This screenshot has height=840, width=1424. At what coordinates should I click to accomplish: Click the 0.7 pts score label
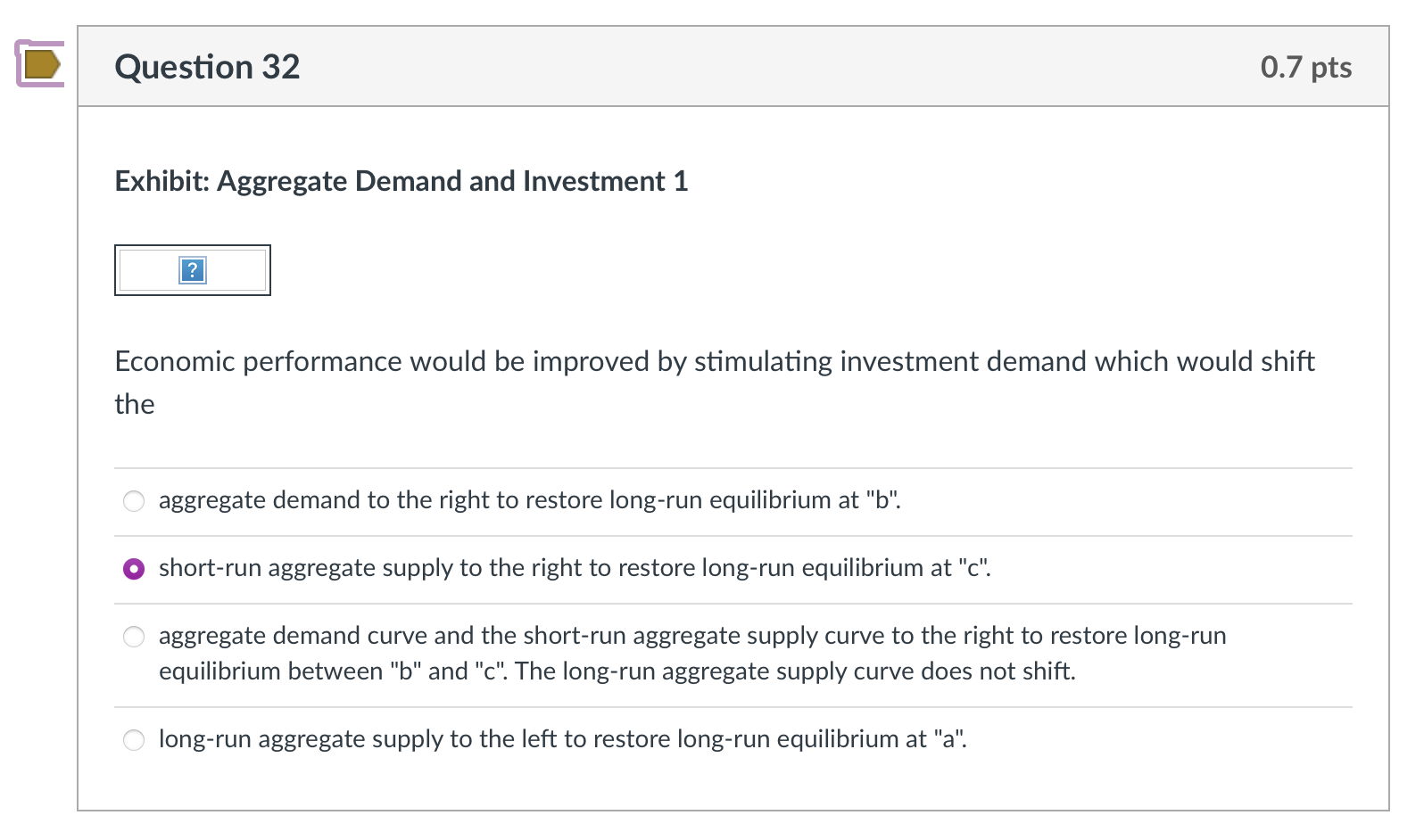click(1306, 67)
